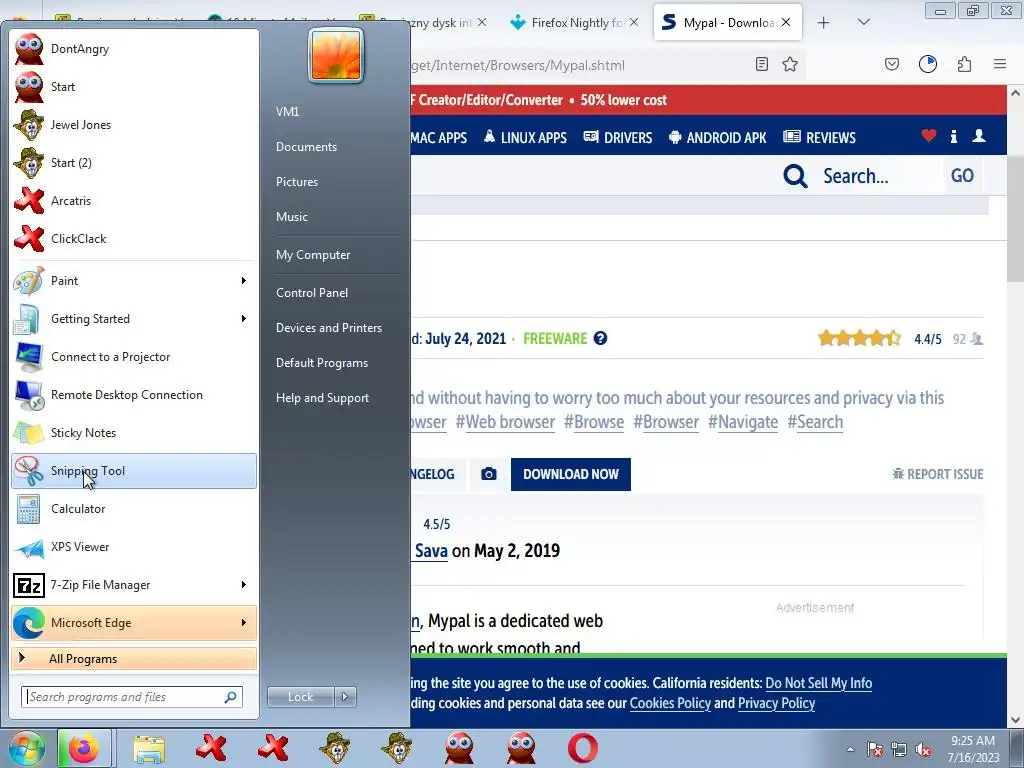The image size is (1024, 768).
Task: Click the REPORT ISSUE link
Action: [938, 474]
